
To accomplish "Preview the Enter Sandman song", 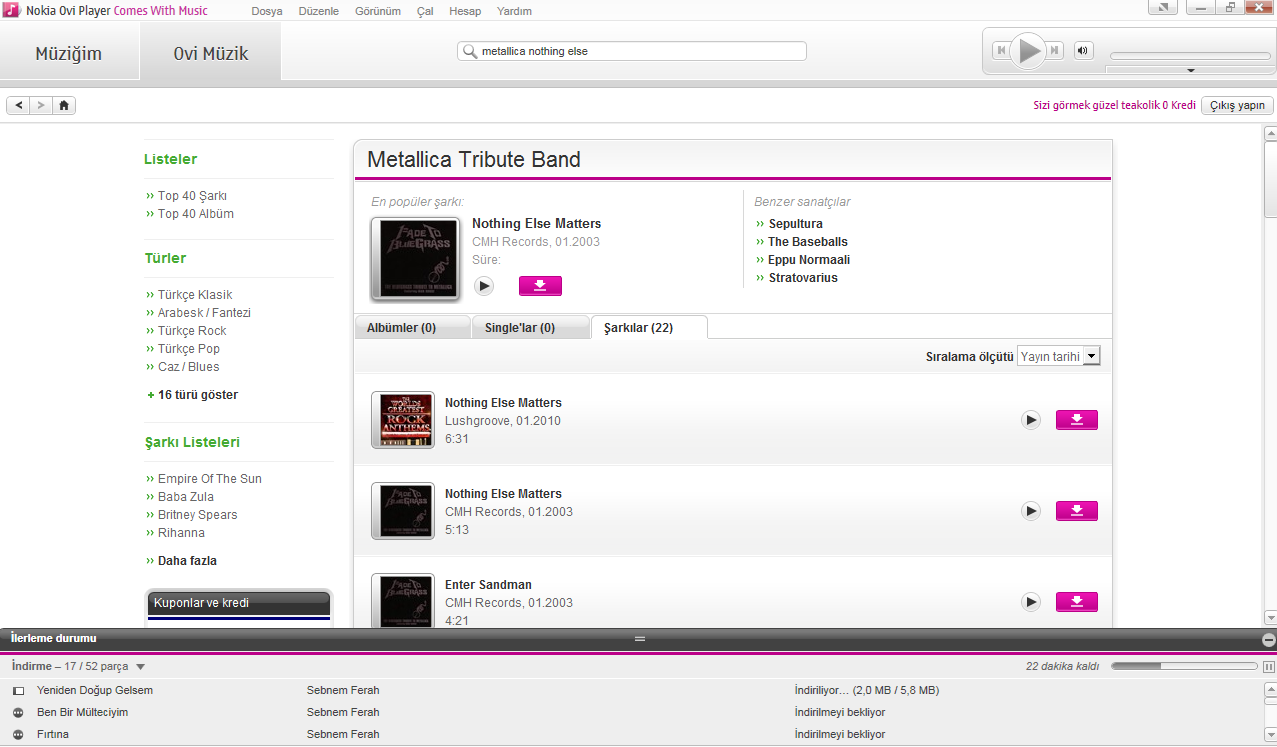I will coord(1030,602).
